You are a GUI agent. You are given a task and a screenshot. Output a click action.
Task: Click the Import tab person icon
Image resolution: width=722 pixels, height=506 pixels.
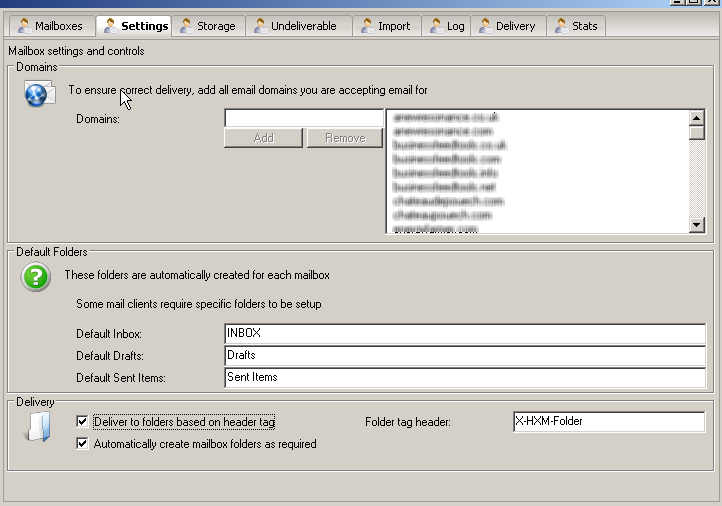coord(367,26)
